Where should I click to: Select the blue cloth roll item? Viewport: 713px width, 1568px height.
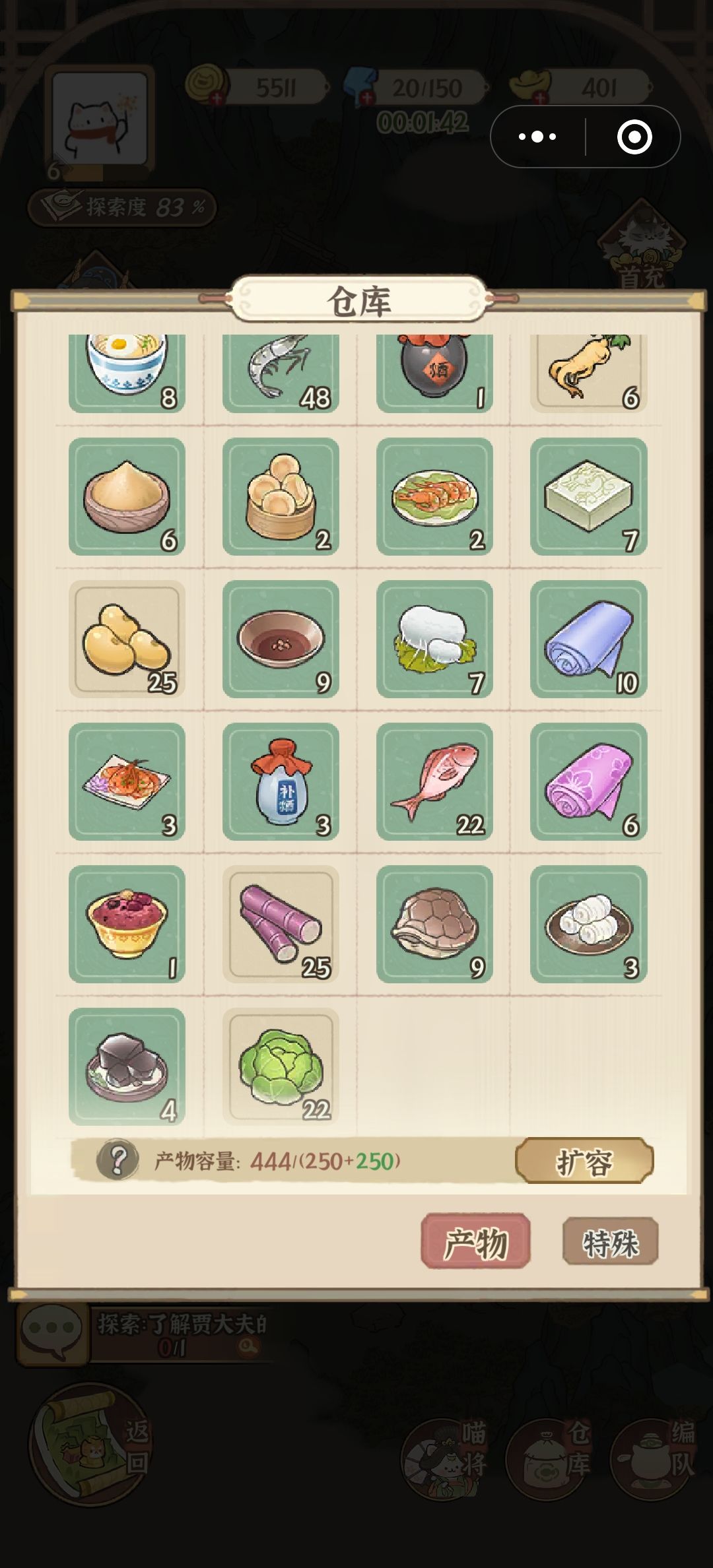coord(588,639)
